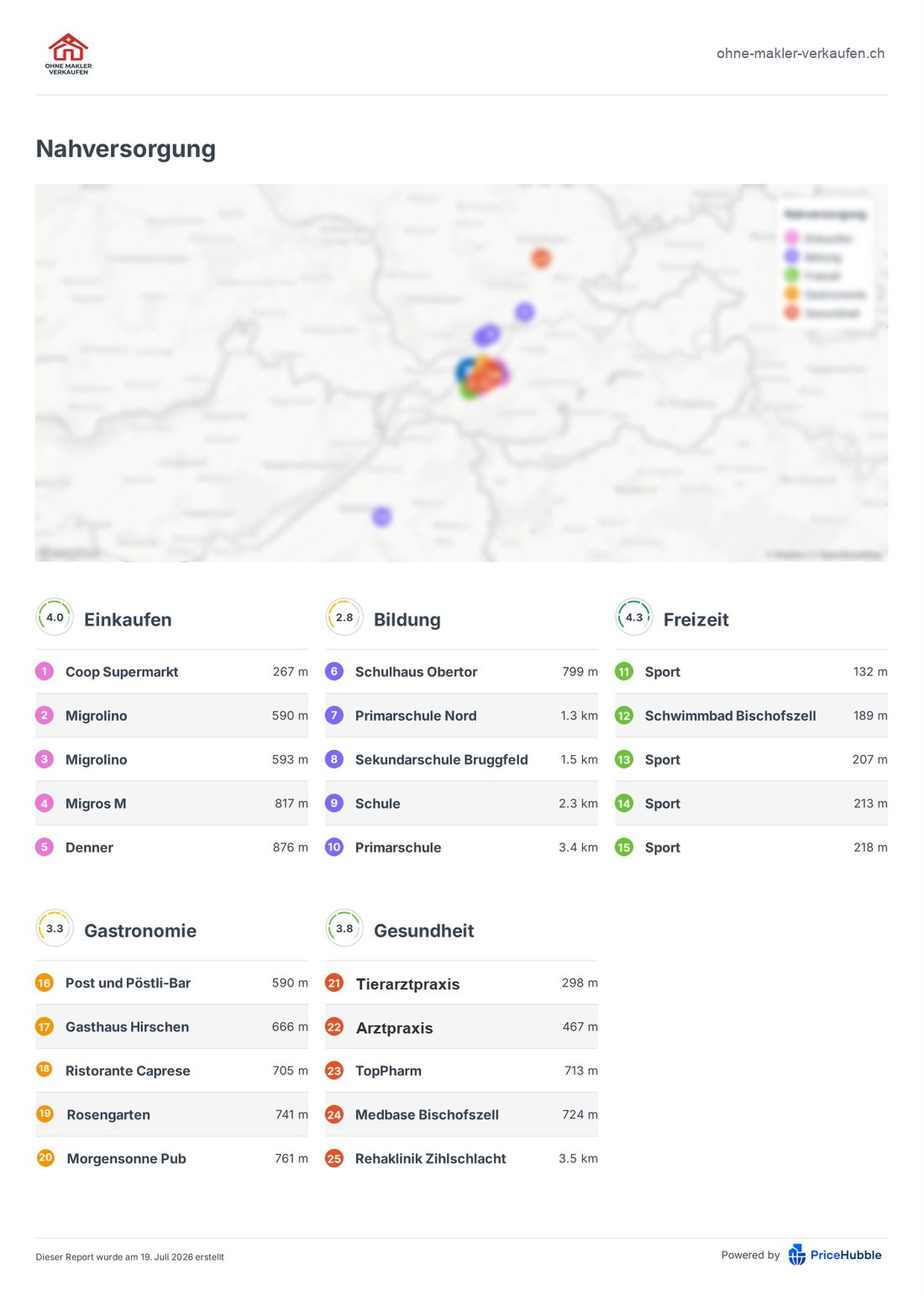924x1306 pixels.
Task: Click marker 5 beside Denner
Action: tap(45, 847)
